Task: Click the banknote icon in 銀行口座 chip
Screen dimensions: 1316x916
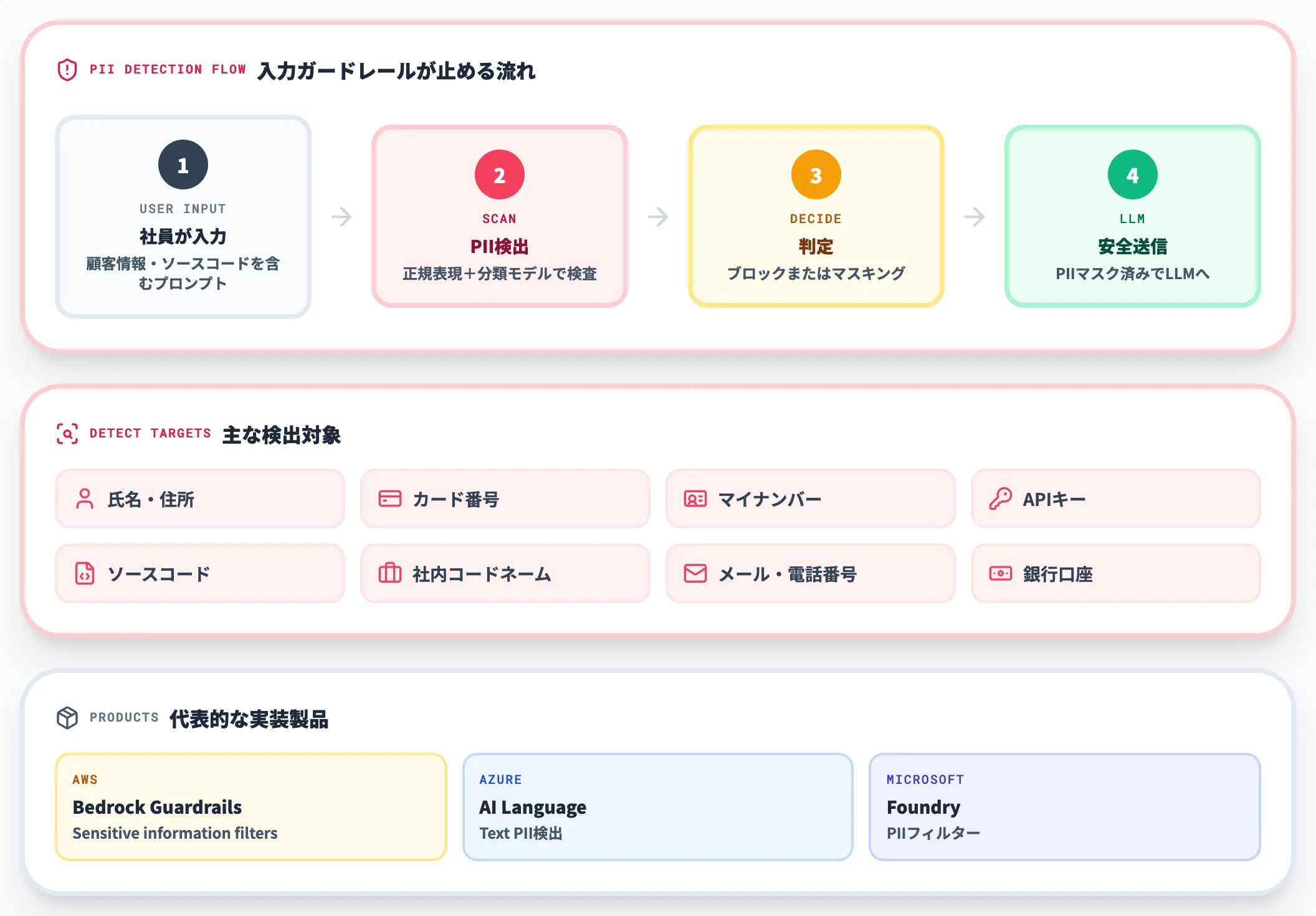Action: [1001, 573]
